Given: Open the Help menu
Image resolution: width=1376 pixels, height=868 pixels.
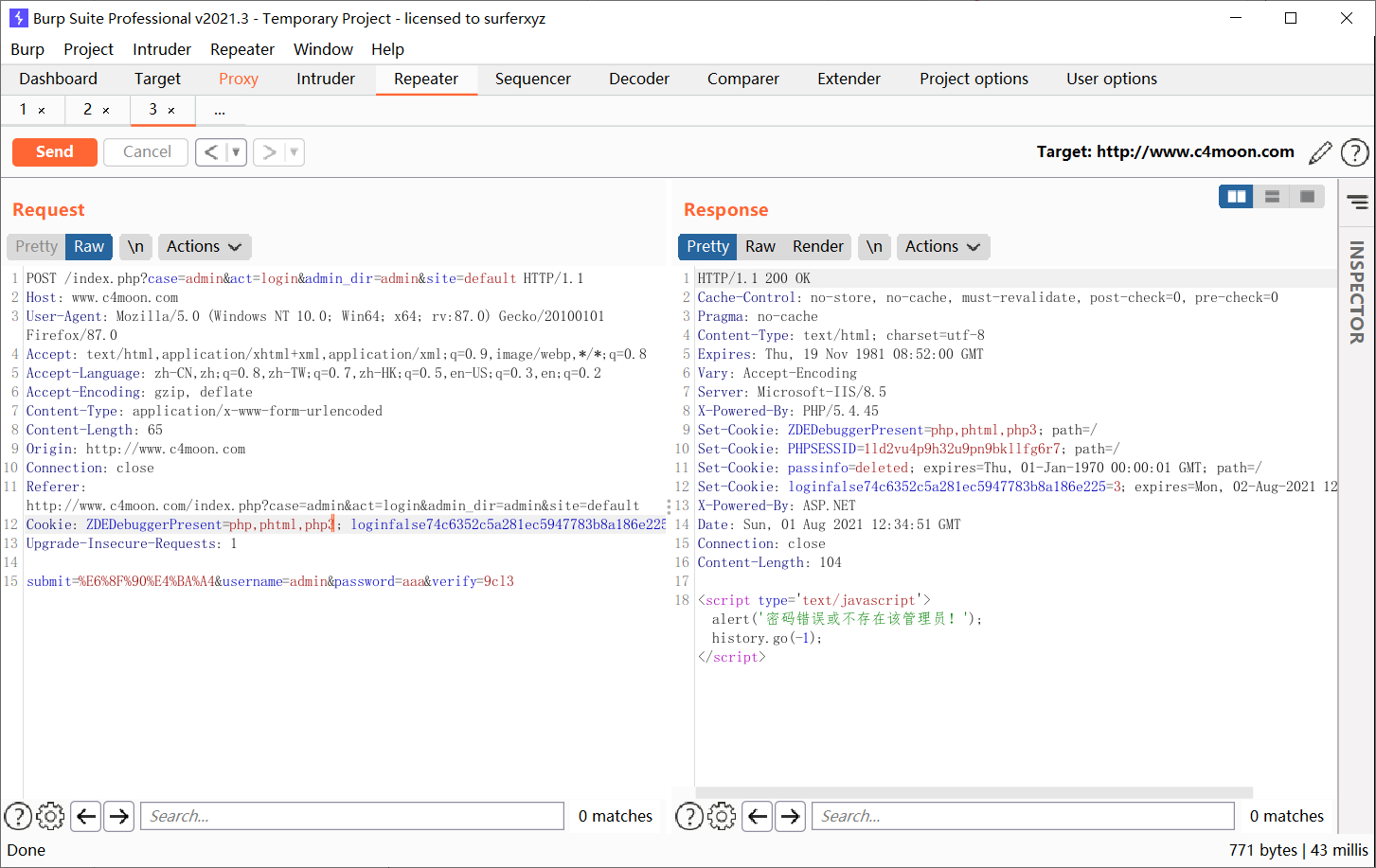Looking at the screenshot, I should pyautogui.click(x=387, y=49).
